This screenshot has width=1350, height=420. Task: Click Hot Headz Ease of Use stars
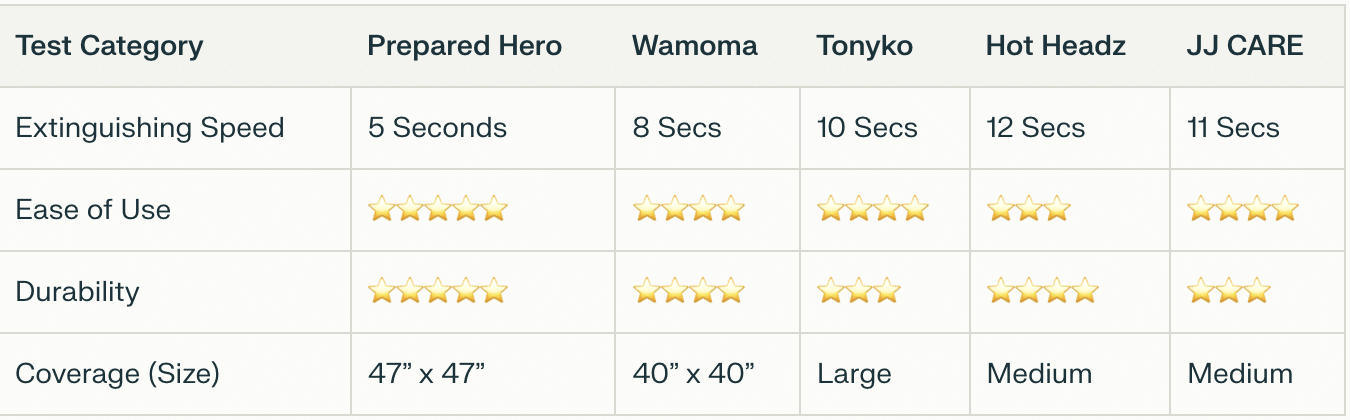pos(1029,209)
